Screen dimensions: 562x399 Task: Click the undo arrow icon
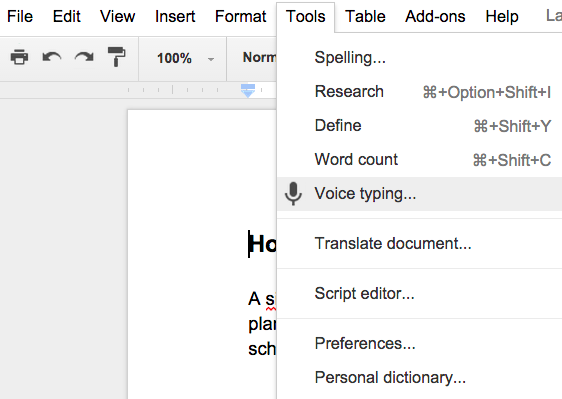tap(52, 57)
